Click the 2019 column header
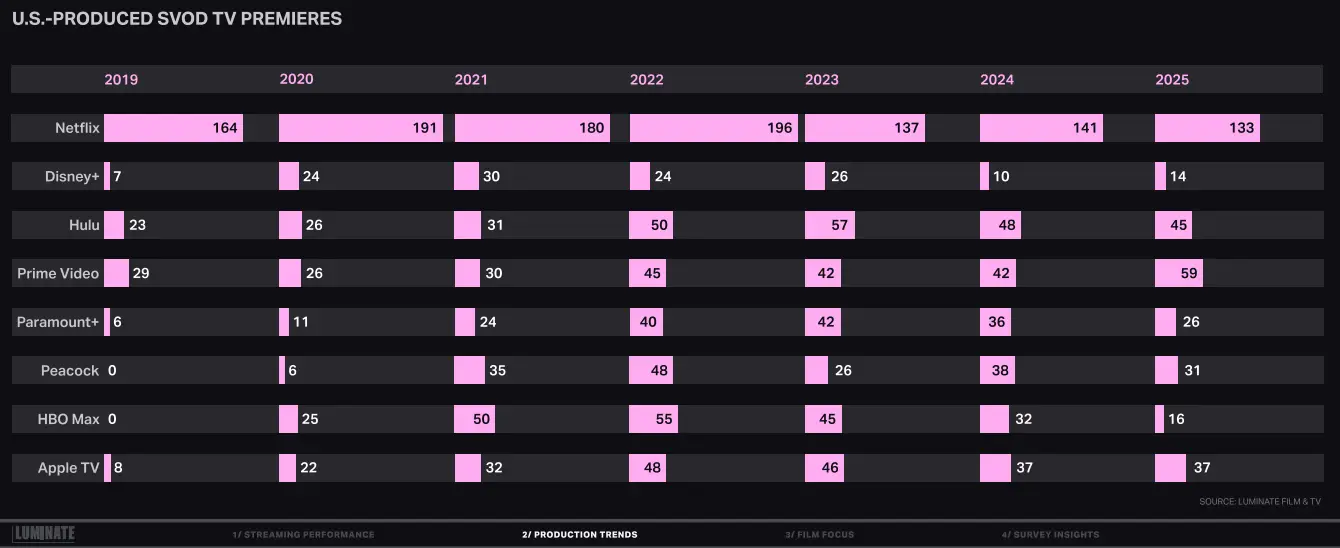 [x=121, y=80]
